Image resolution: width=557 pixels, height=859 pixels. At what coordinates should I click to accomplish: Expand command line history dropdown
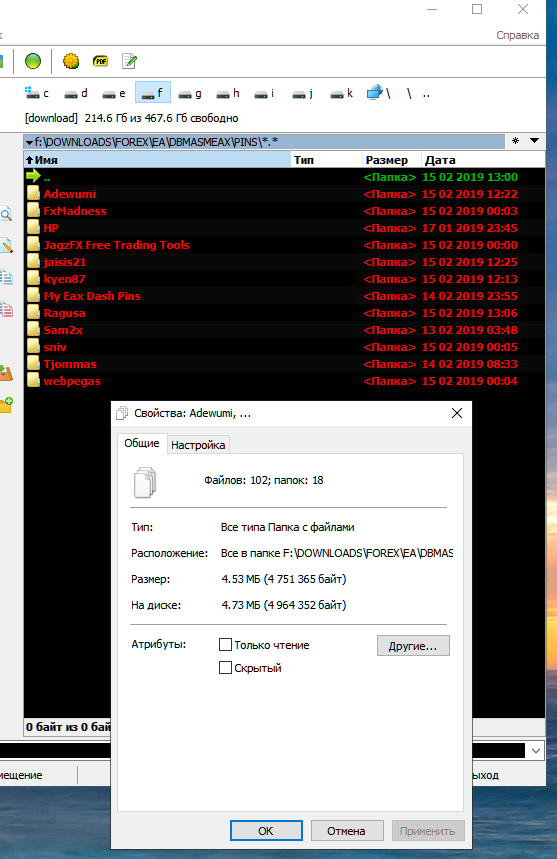[536, 751]
